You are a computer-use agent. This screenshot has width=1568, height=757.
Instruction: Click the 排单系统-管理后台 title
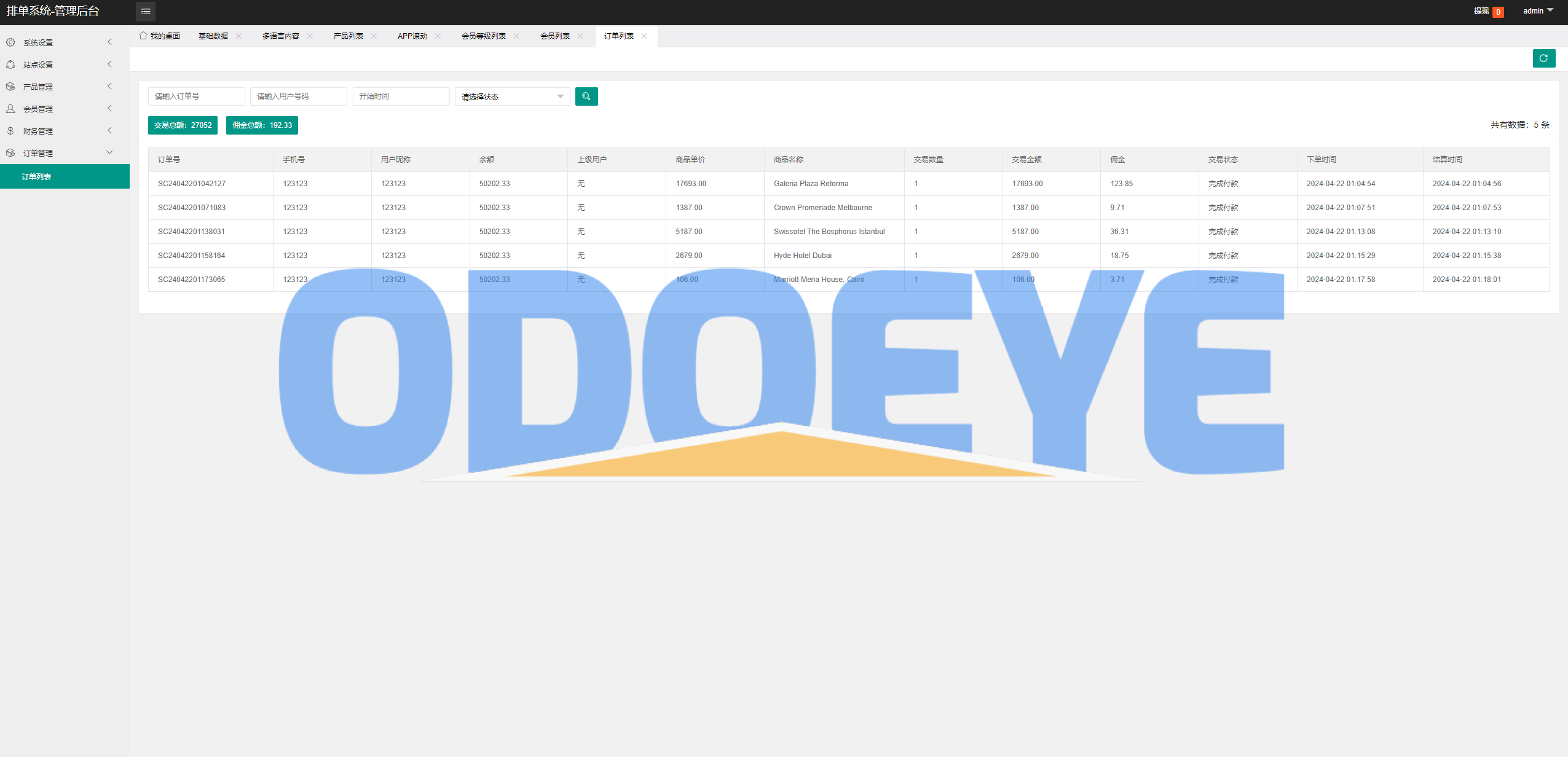point(53,11)
